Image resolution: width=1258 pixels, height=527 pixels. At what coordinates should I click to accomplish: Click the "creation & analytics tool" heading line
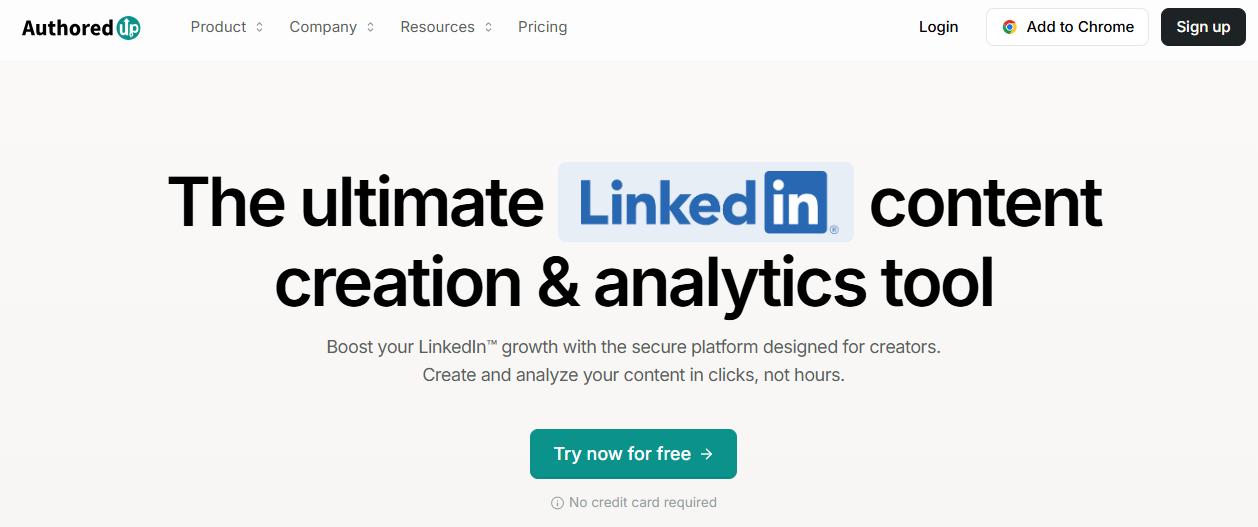coord(634,282)
